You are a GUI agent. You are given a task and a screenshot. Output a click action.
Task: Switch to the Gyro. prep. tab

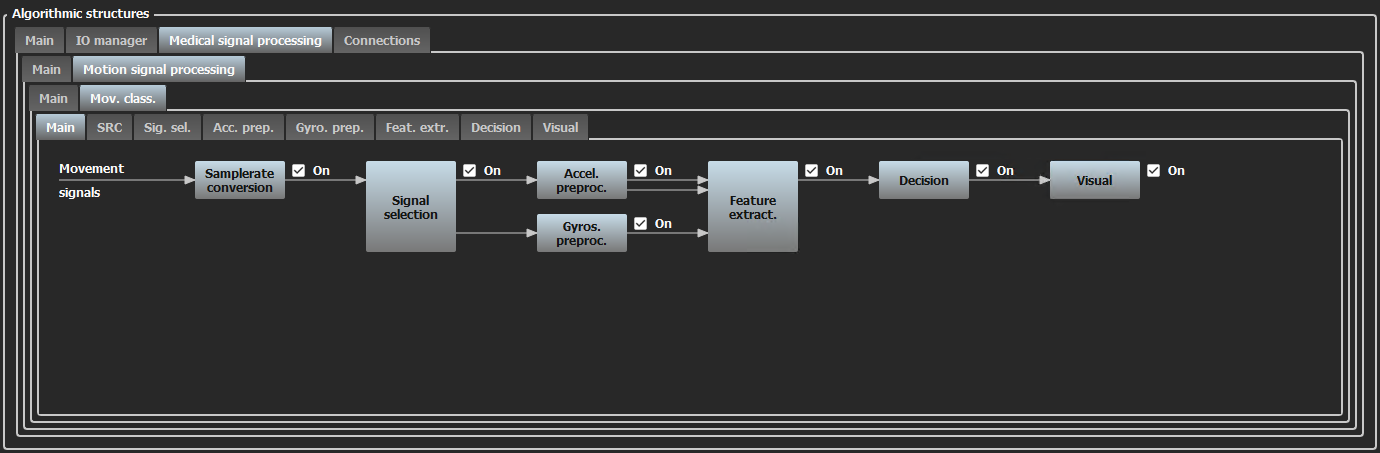(x=329, y=128)
